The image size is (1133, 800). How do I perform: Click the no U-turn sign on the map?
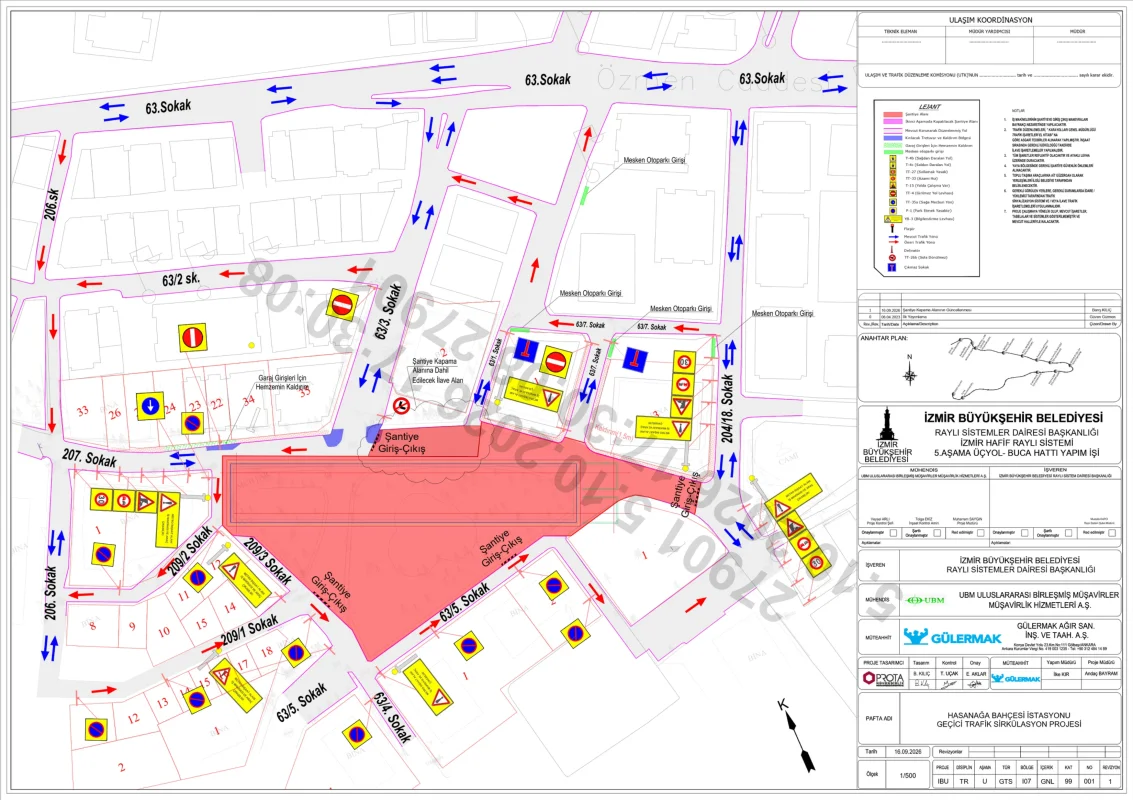[x=401, y=405]
